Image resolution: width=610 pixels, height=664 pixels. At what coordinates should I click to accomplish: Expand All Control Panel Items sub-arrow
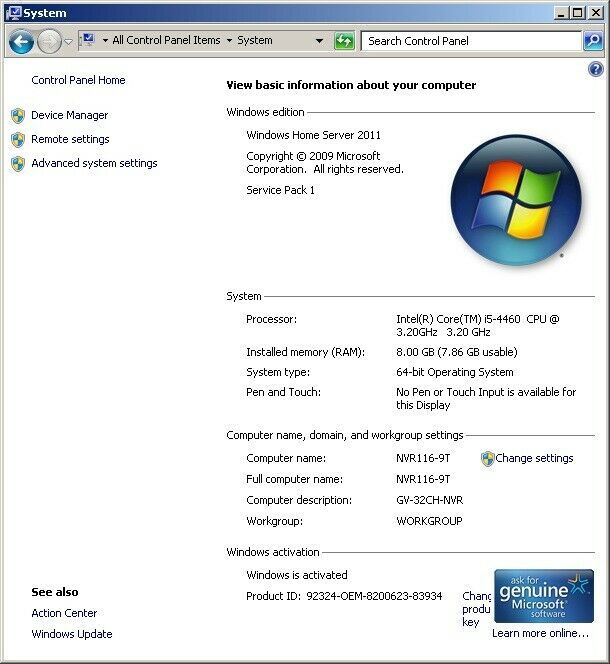pyautogui.click(x=229, y=41)
